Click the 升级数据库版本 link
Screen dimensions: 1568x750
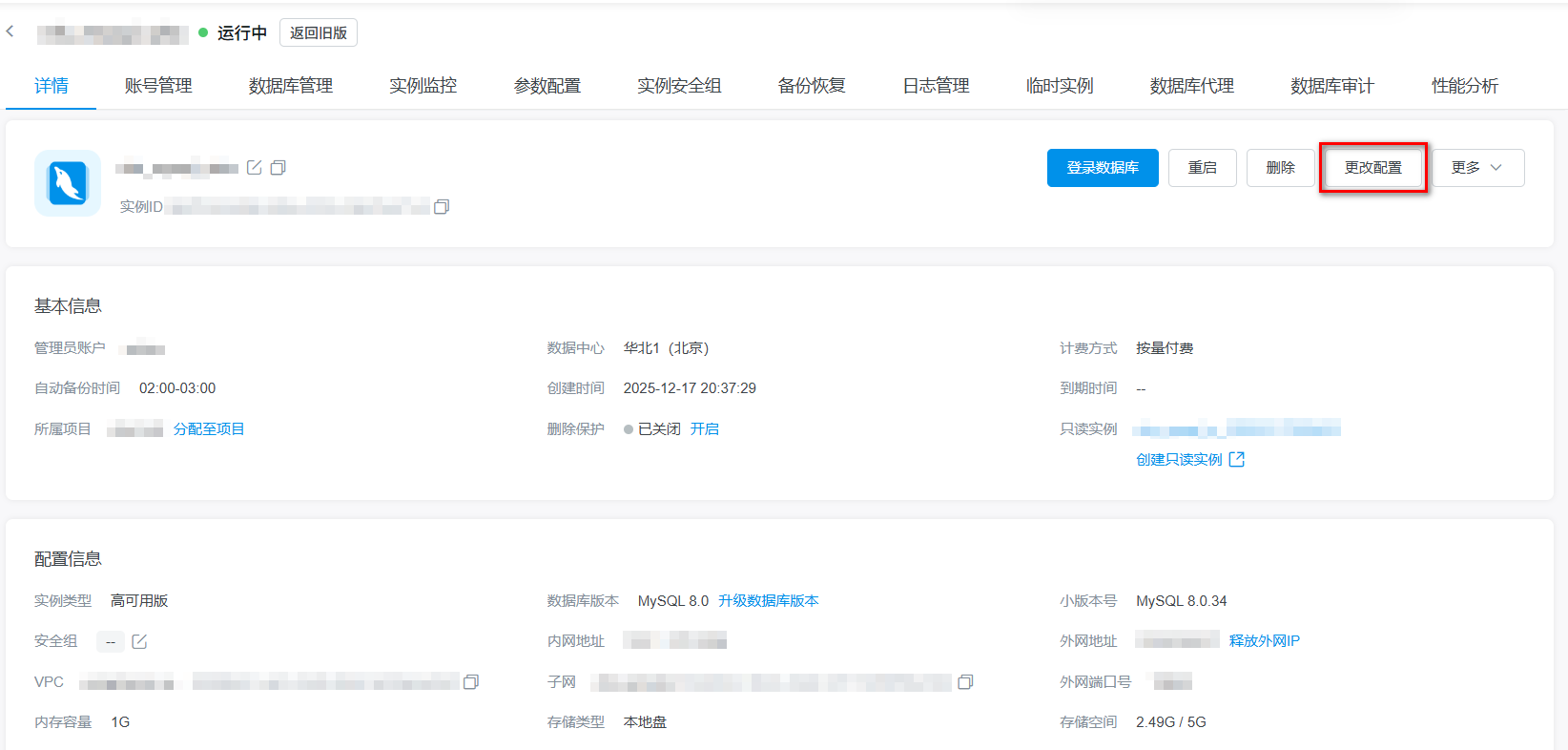click(768, 601)
